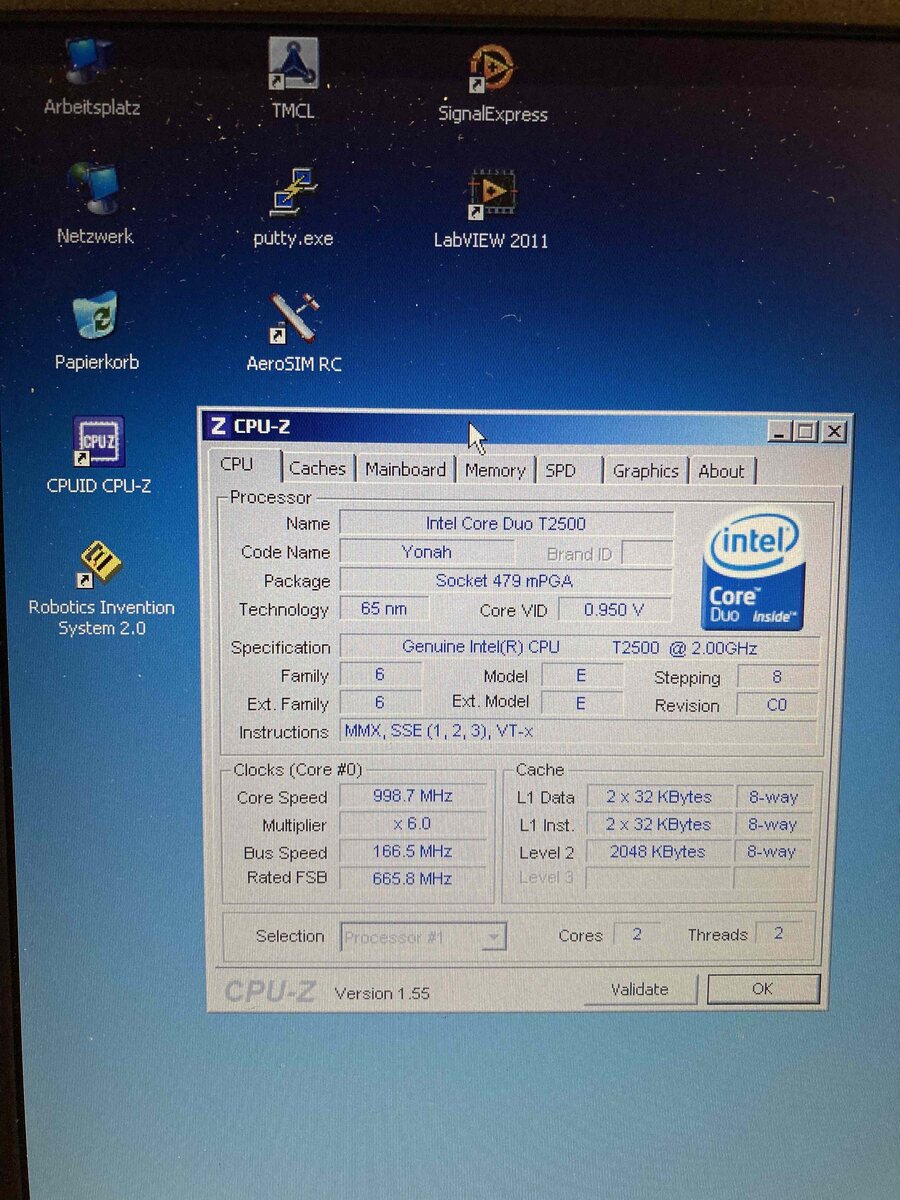Screen dimensions: 900x1200
Task: Click the Cores count field
Action: coord(636,935)
